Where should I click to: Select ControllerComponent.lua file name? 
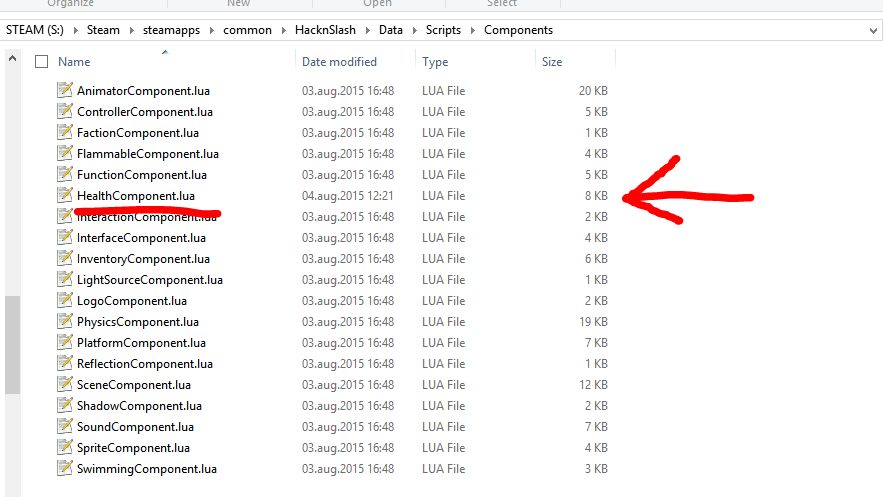tap(145, 111)
